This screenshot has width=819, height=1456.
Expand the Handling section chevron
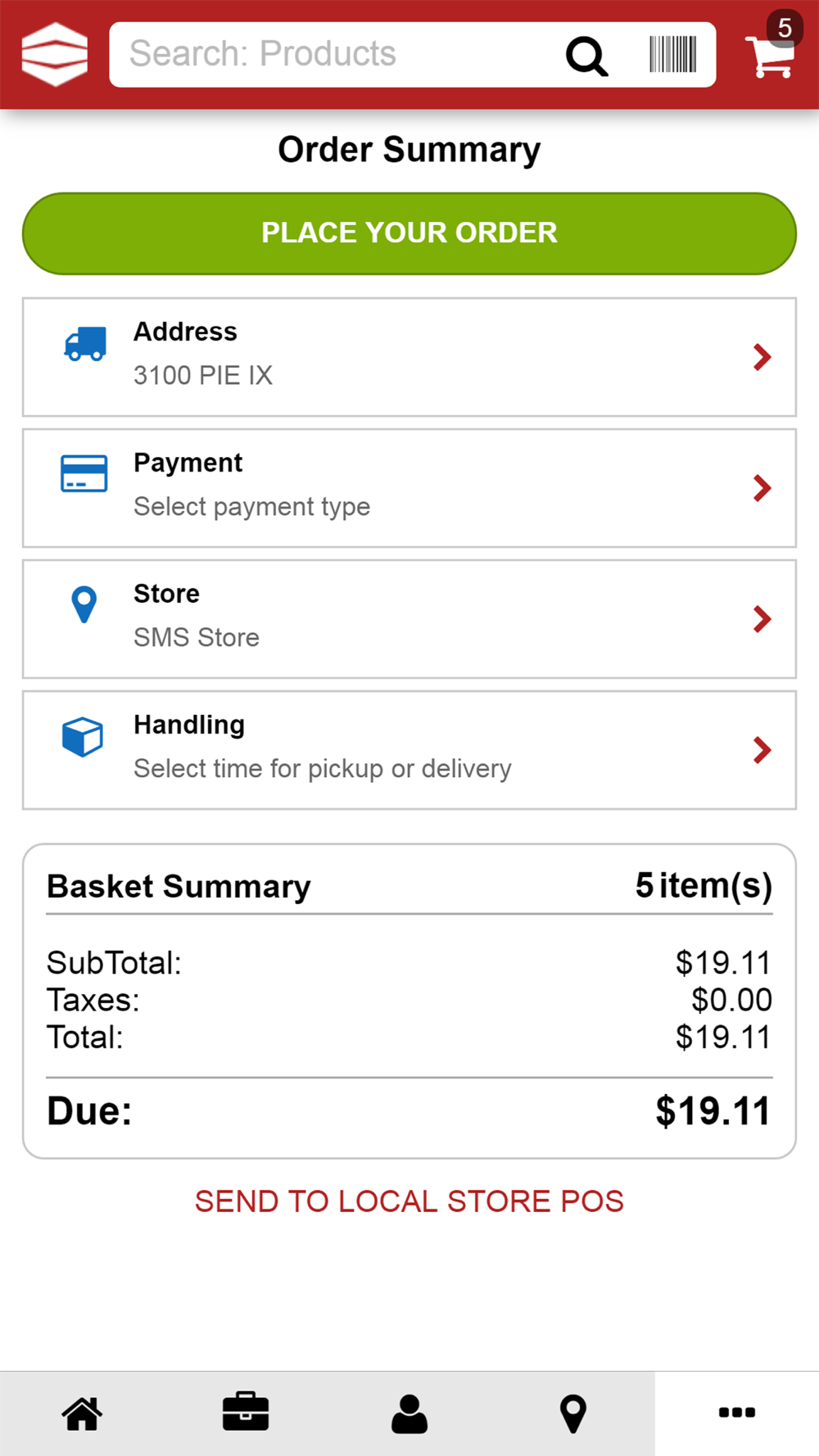[762, 750]
